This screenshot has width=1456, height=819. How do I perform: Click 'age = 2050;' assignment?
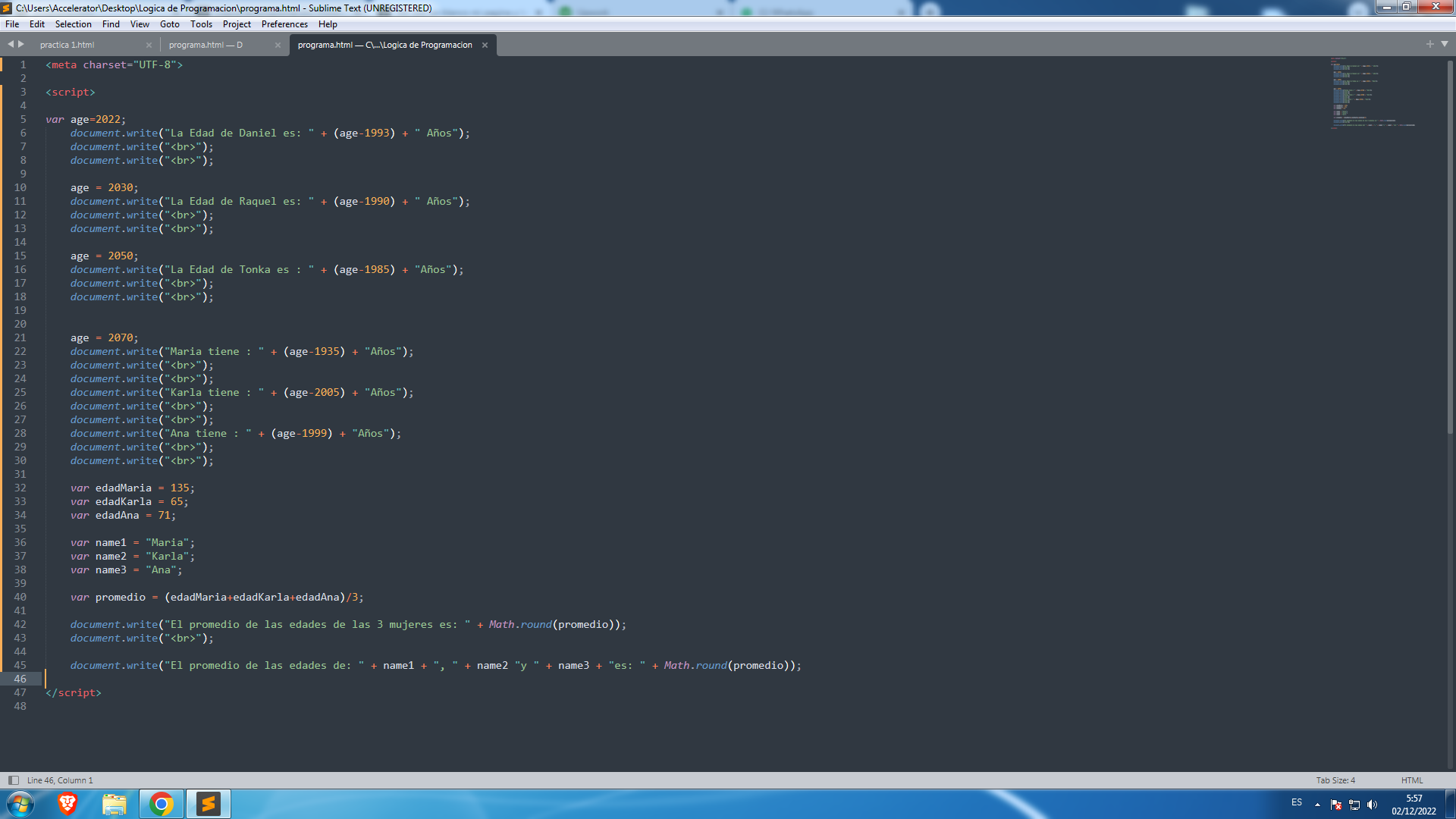pos(105,256)
